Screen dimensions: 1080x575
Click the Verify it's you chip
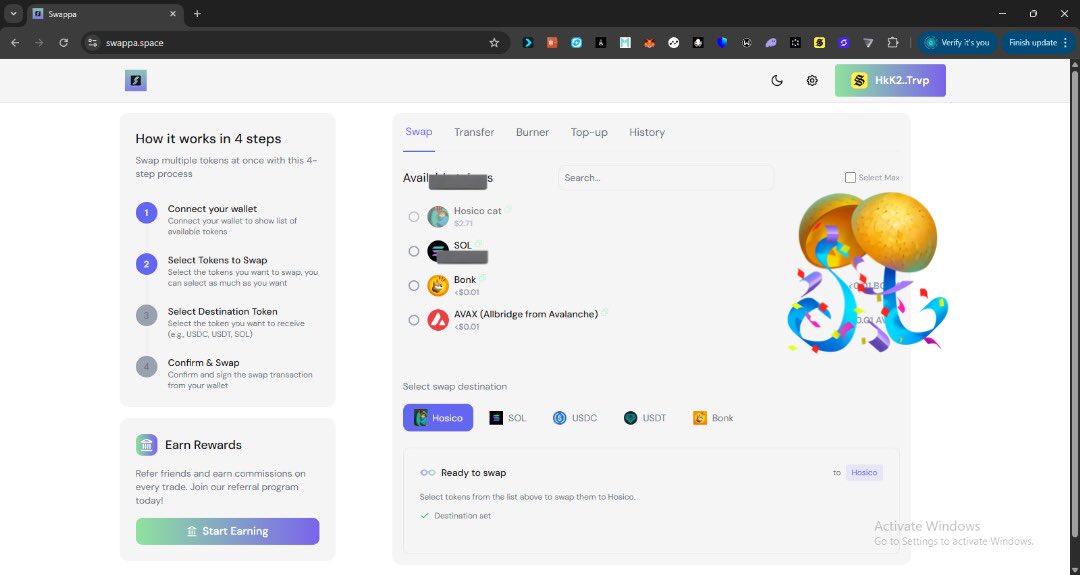957,43
